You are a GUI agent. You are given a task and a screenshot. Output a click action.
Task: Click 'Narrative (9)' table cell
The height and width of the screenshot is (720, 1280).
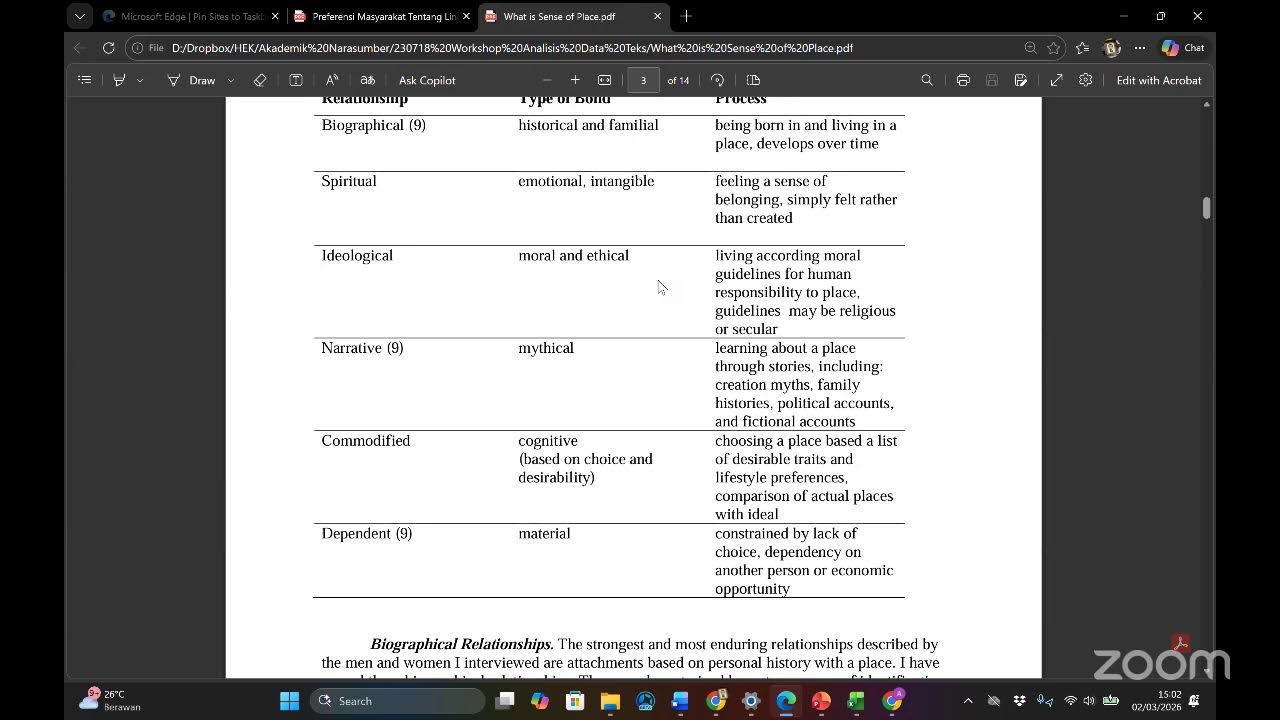click(362, 348)
